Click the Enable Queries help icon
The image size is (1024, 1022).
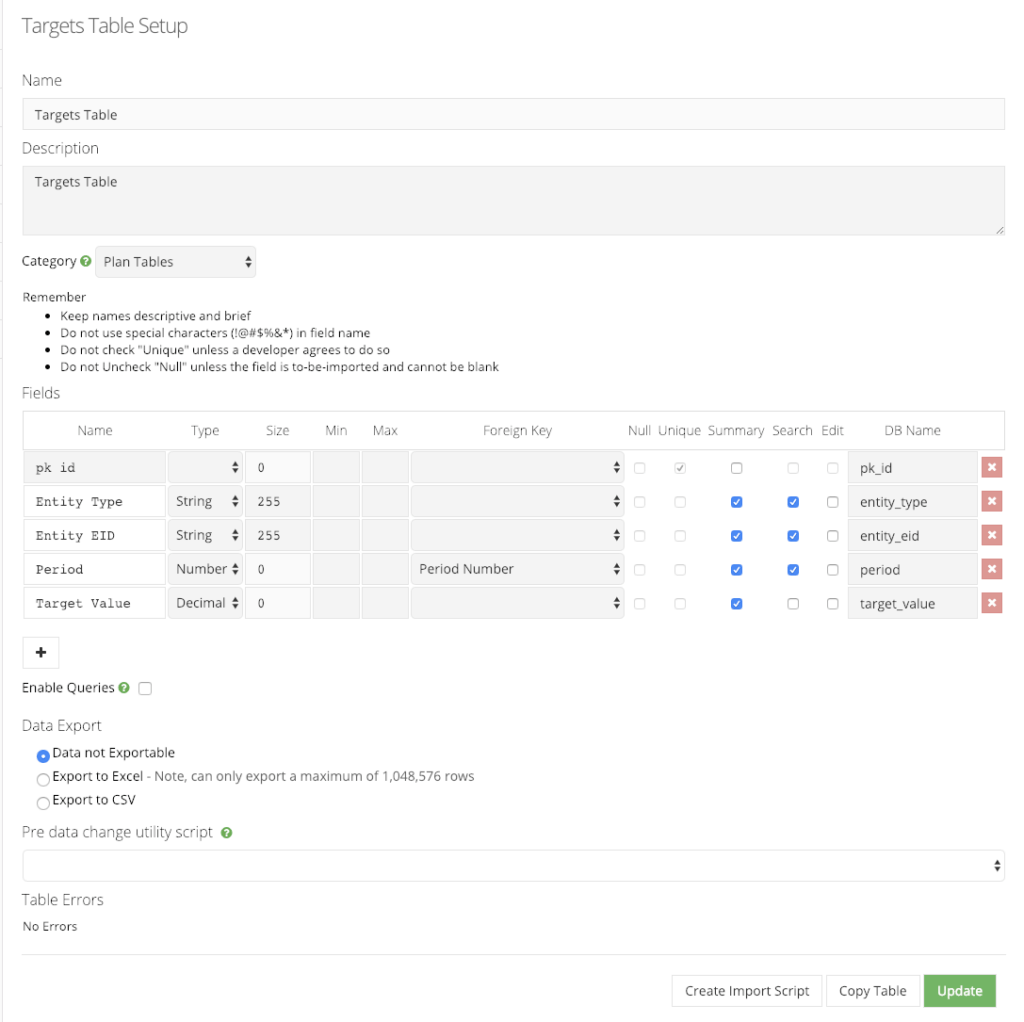point(124,688)
